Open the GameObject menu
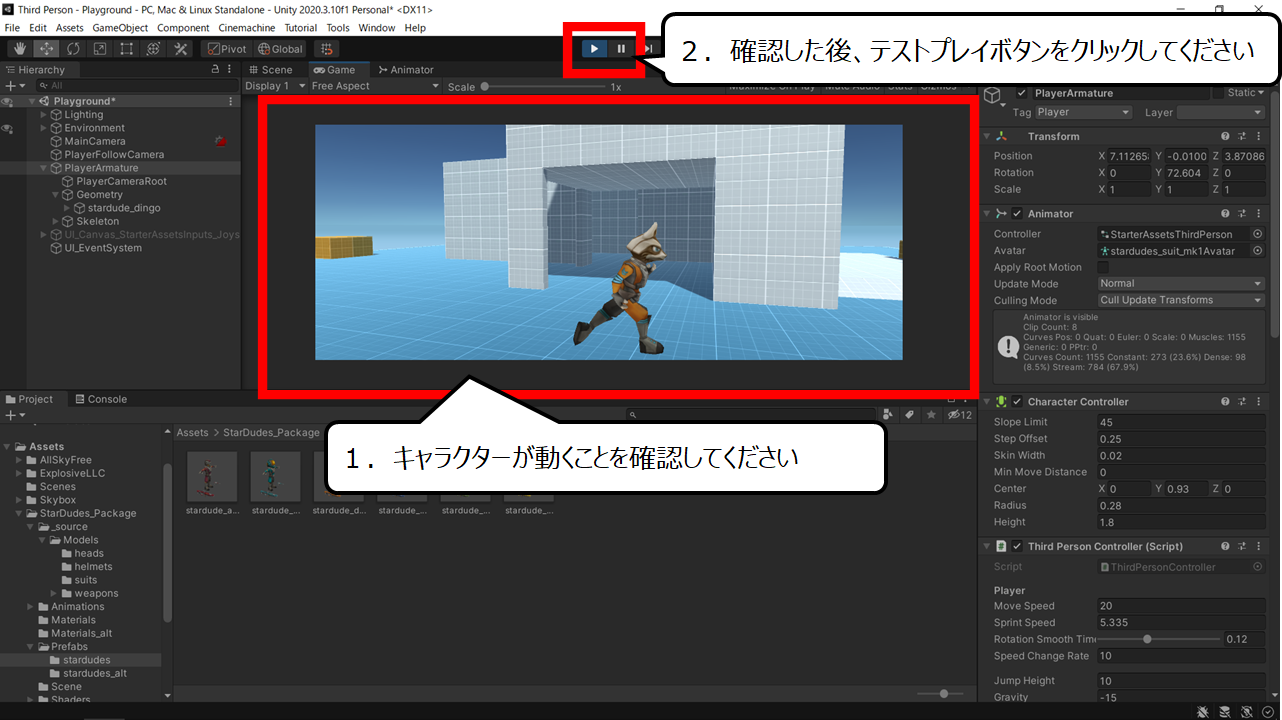1282x720 pixels. click(x=120, y=28)
